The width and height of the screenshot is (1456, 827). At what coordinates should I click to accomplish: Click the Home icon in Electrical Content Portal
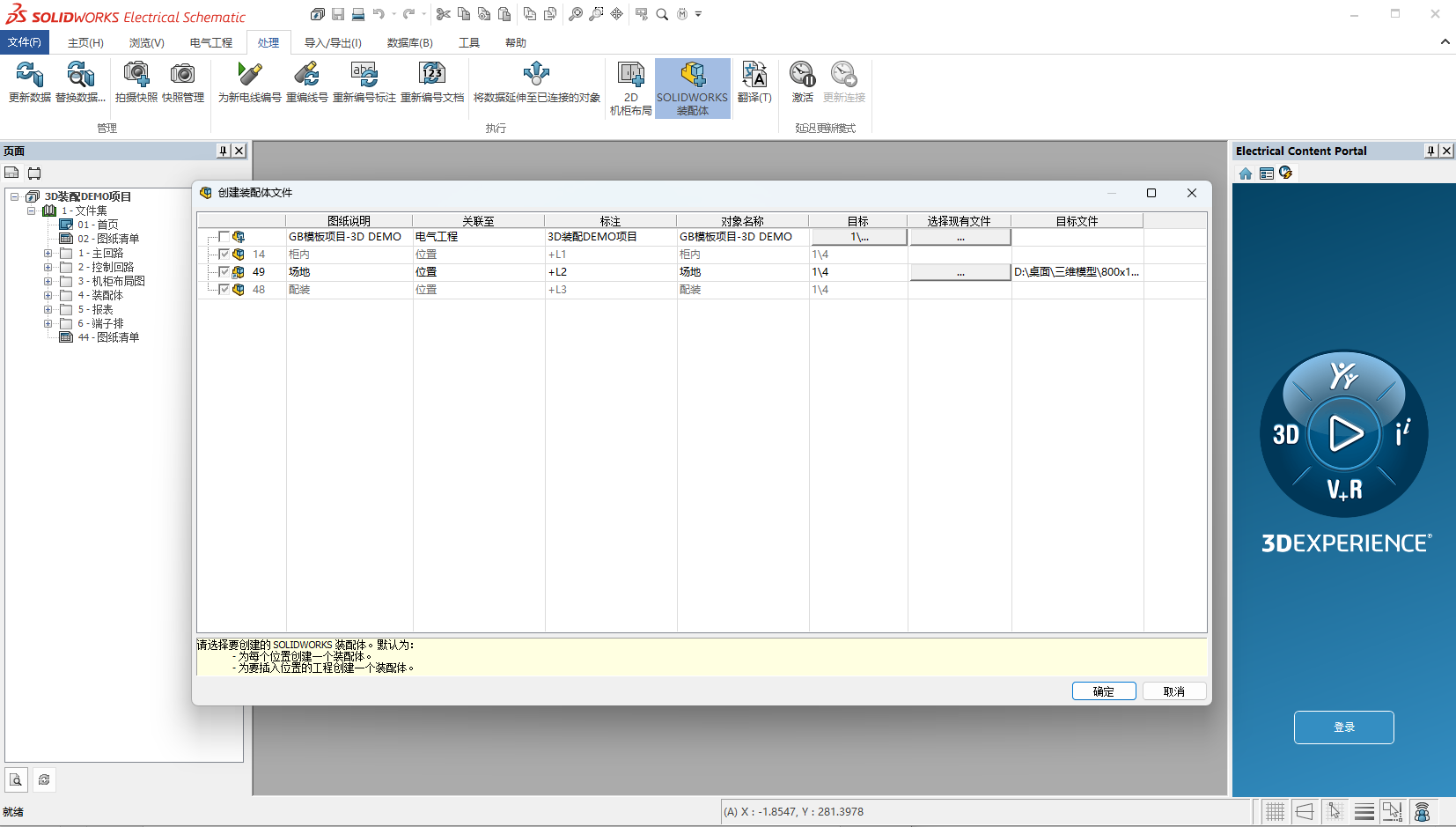[x=1246, y=174]
